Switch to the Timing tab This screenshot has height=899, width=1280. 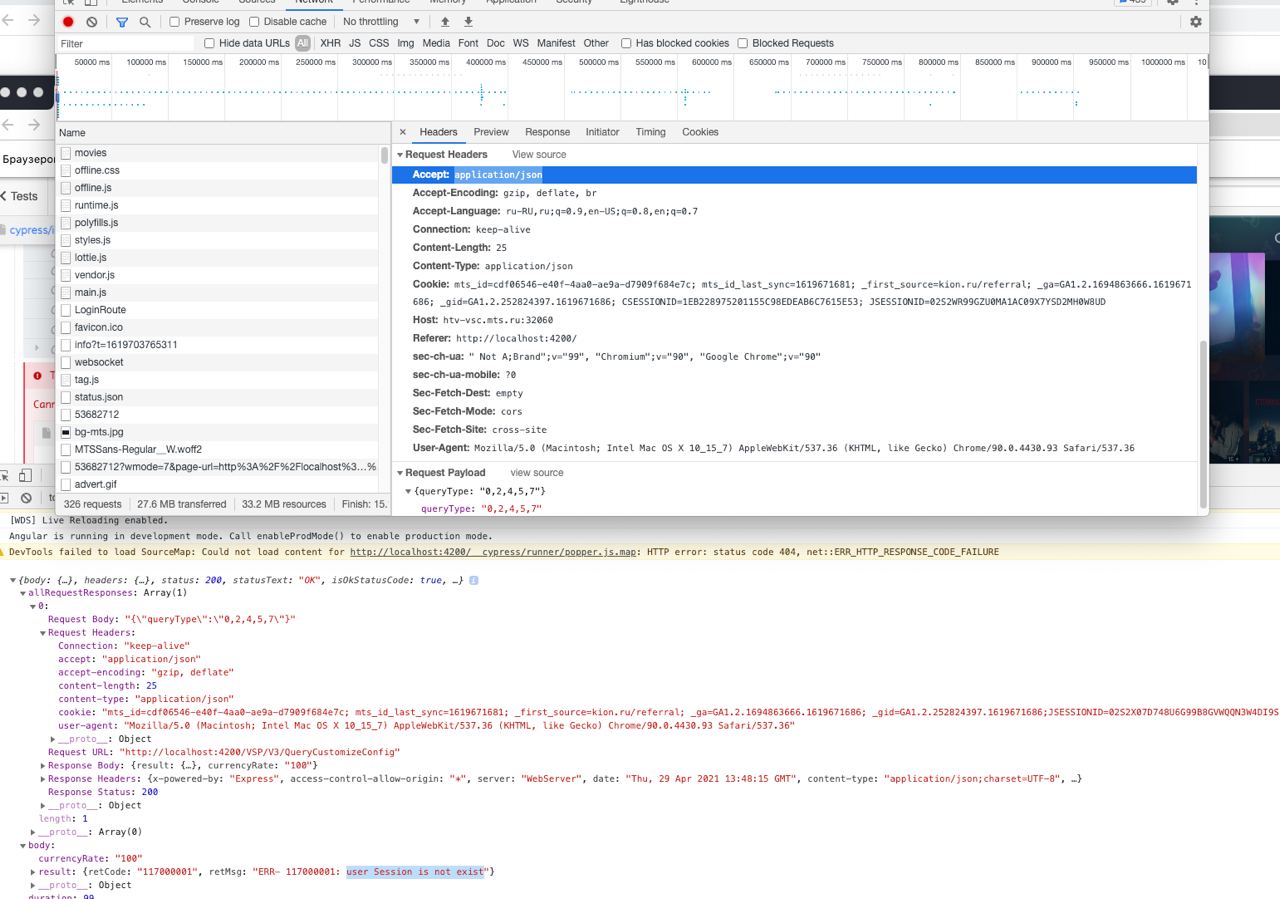coord(650,132)
